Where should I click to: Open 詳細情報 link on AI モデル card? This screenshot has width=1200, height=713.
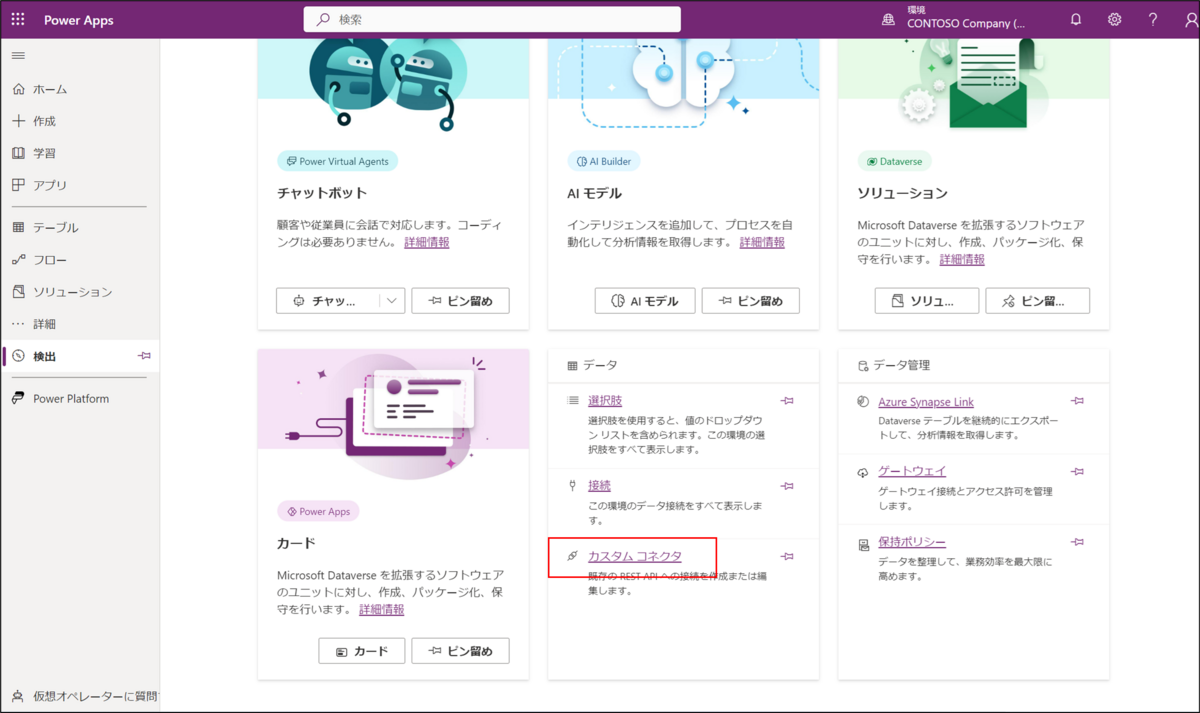(x=762, y=243)
